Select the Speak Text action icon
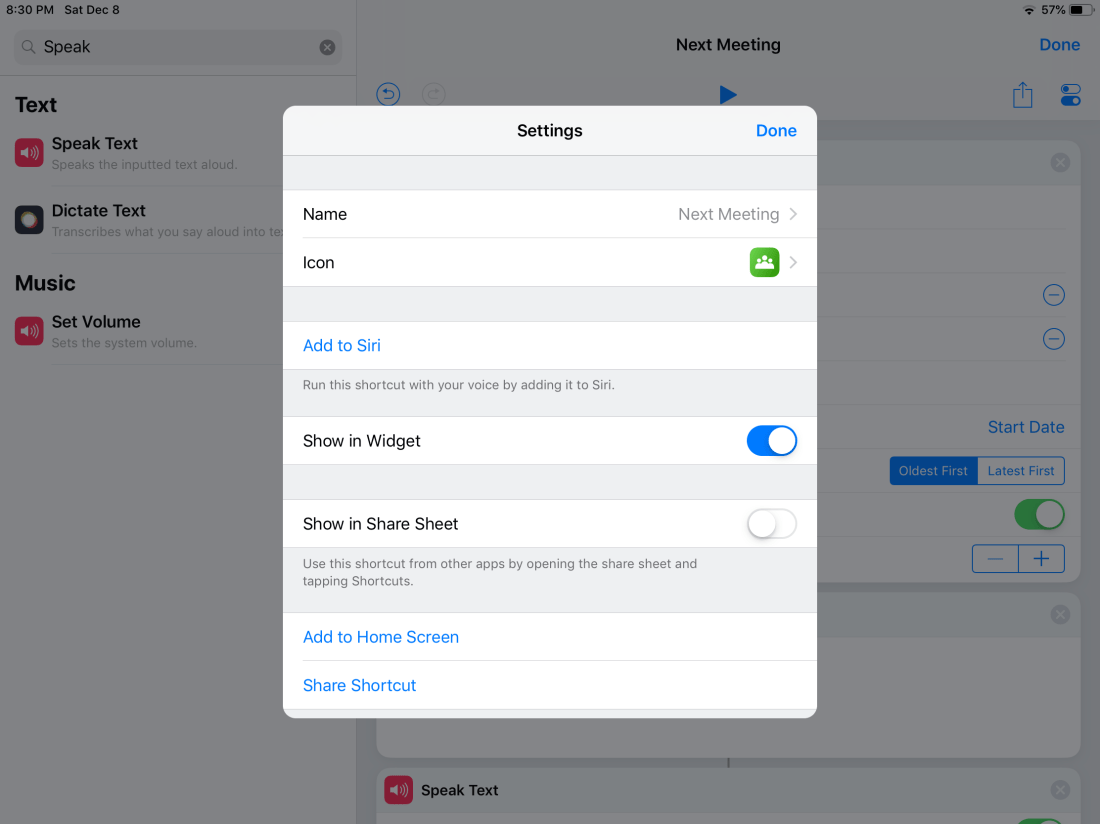Image resolution: width=1100 pixels, height=824 pixels. coord(29,153)
